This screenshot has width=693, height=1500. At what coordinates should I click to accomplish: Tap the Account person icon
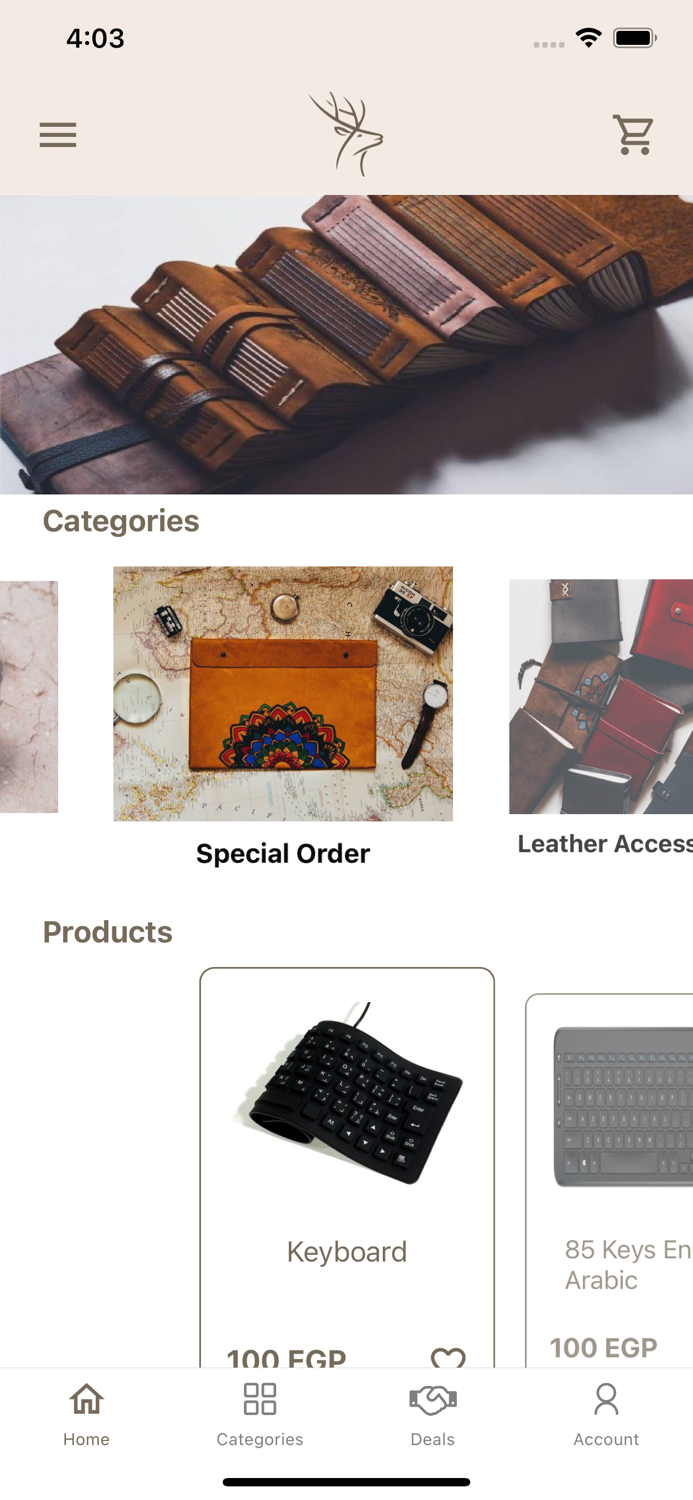point(606,1399)
